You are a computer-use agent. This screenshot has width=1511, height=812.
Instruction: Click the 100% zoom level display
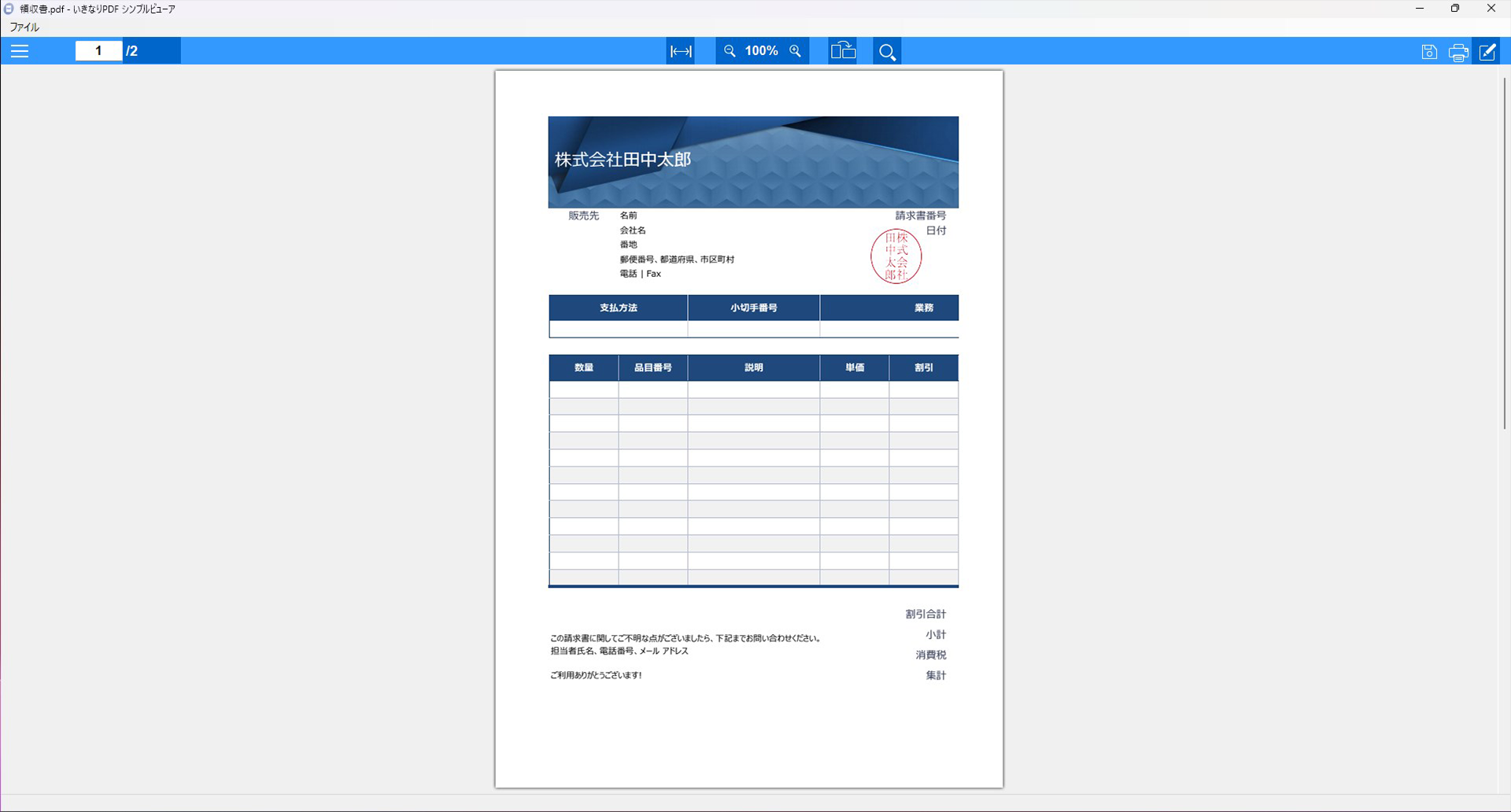click(x=762, y=51)
